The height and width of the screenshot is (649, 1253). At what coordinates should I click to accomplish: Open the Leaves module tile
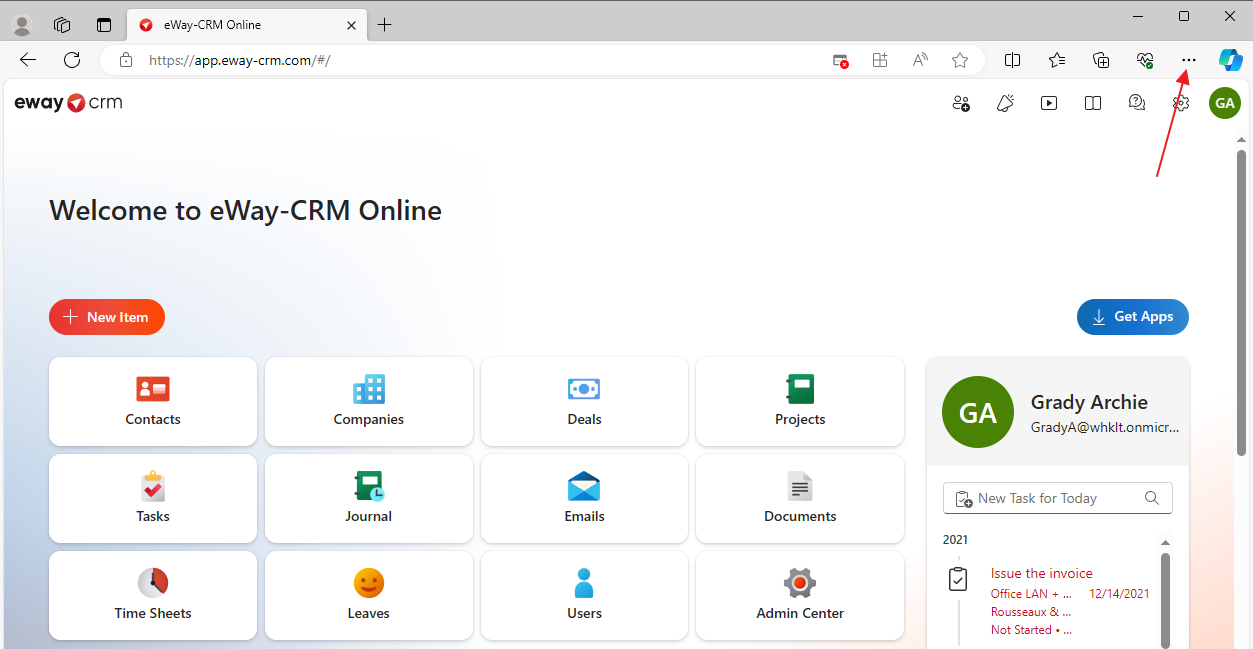click(x=369, y=596)
